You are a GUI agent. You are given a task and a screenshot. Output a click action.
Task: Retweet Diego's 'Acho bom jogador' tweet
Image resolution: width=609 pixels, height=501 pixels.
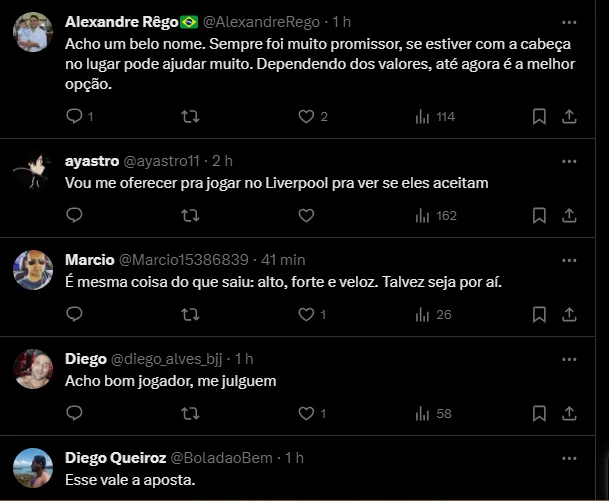pos(190,412)
